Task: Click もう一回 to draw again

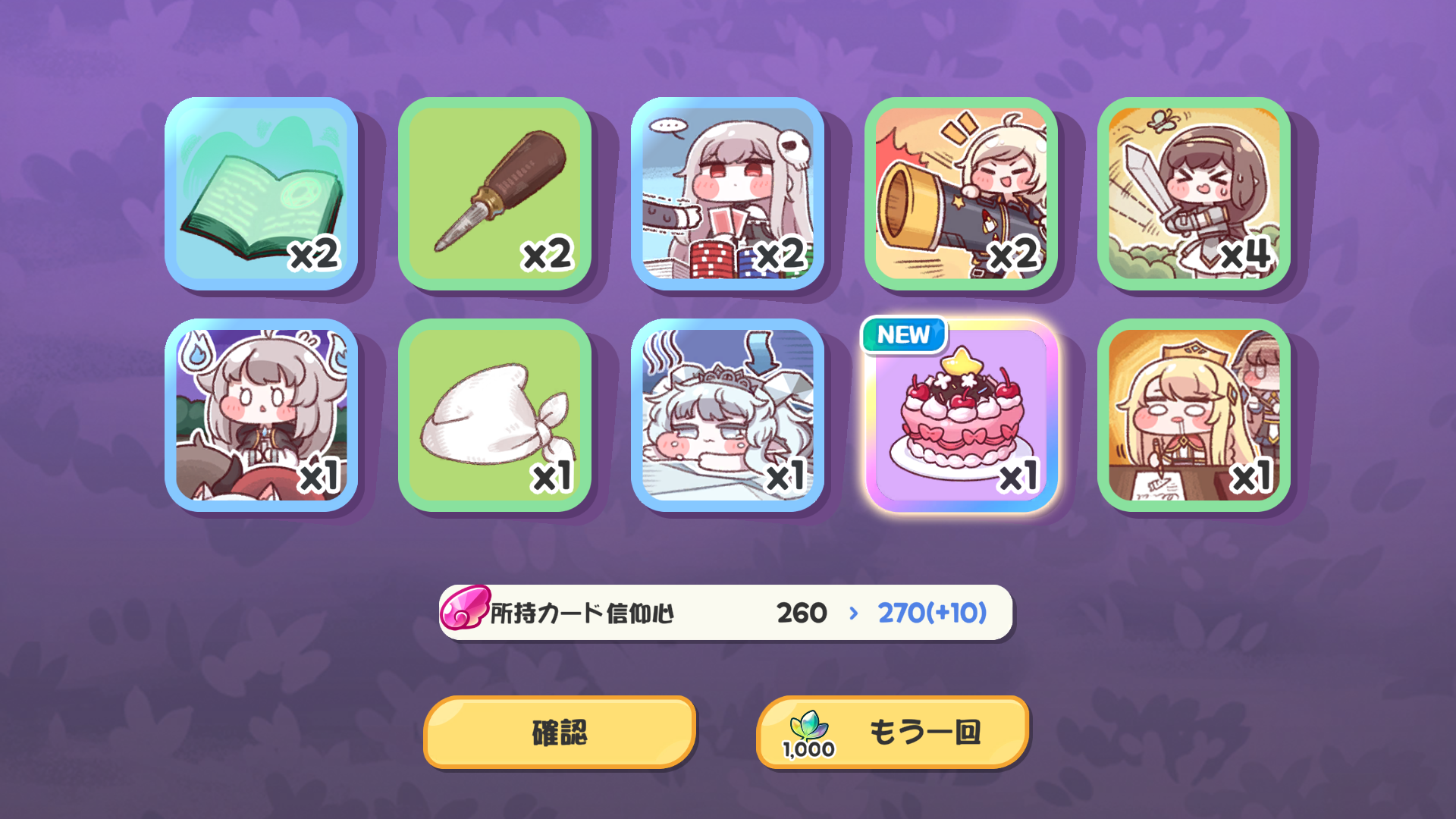Action: 893,733
